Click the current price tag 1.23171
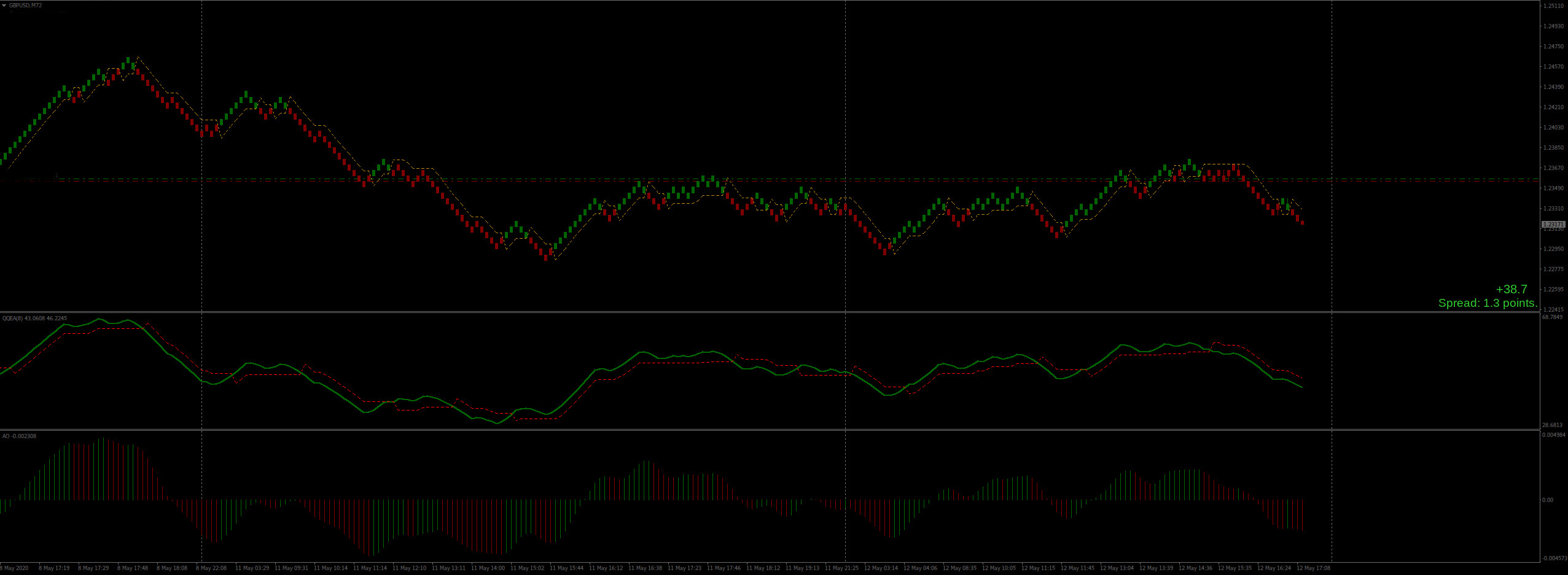Image resolution: width=1568 pixels, height=575 pixels. click(1553, 225)
